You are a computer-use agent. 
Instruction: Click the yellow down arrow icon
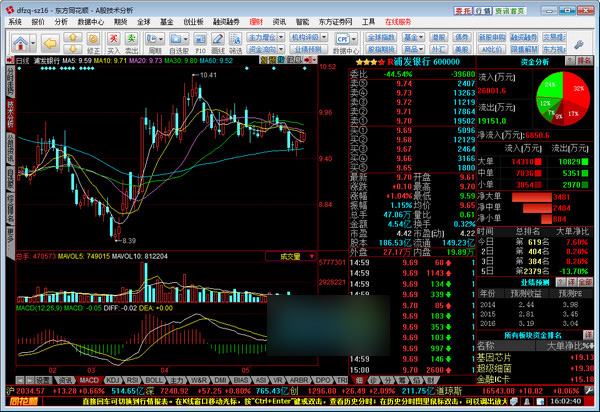73,49
